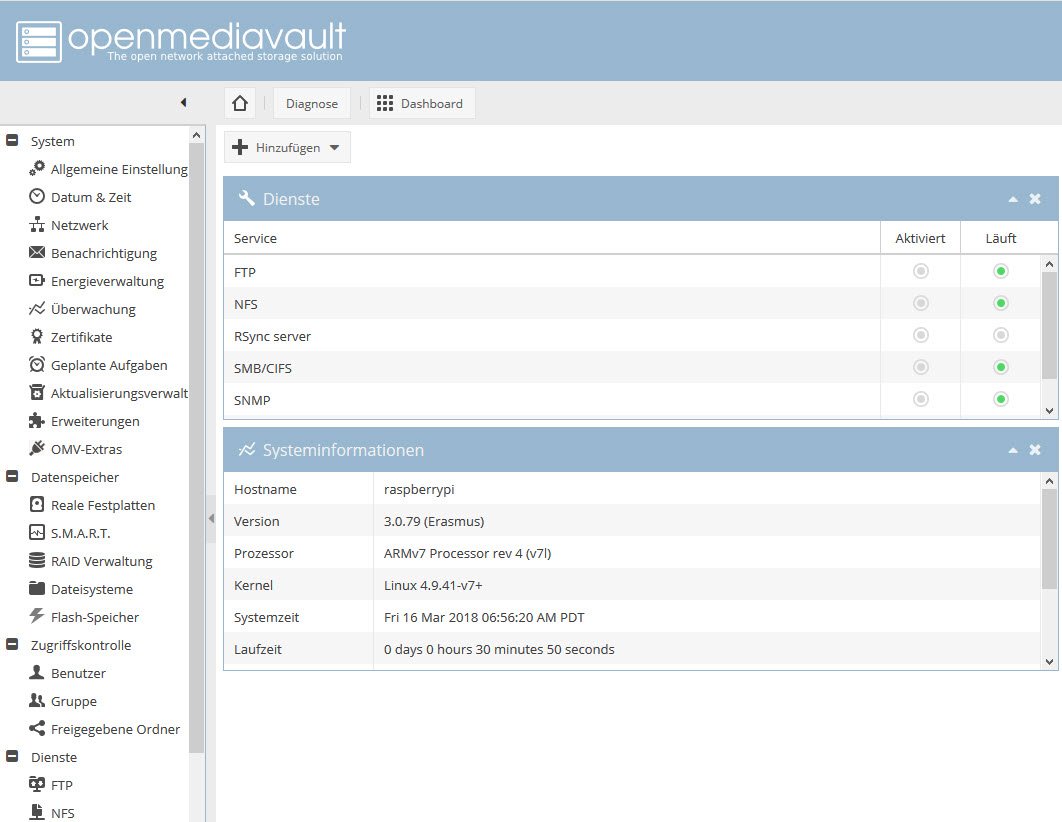Open Reale Festplatten disk icon

point(37,504)
